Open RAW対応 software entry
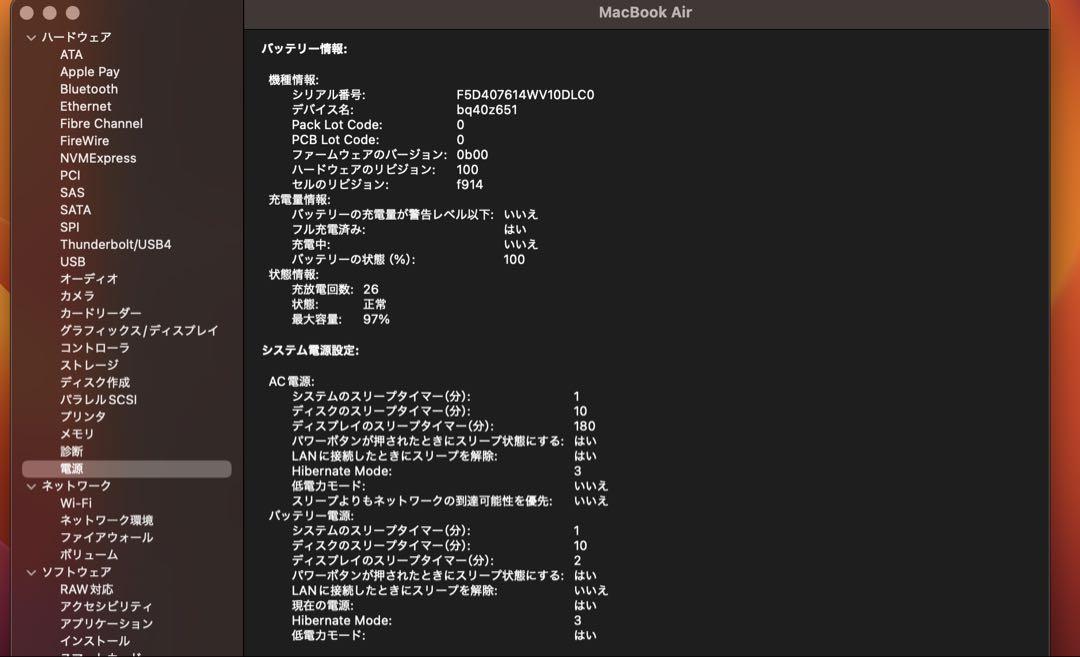The height and width of the screenshot is (657, 1080). click(x=86, y=590)
